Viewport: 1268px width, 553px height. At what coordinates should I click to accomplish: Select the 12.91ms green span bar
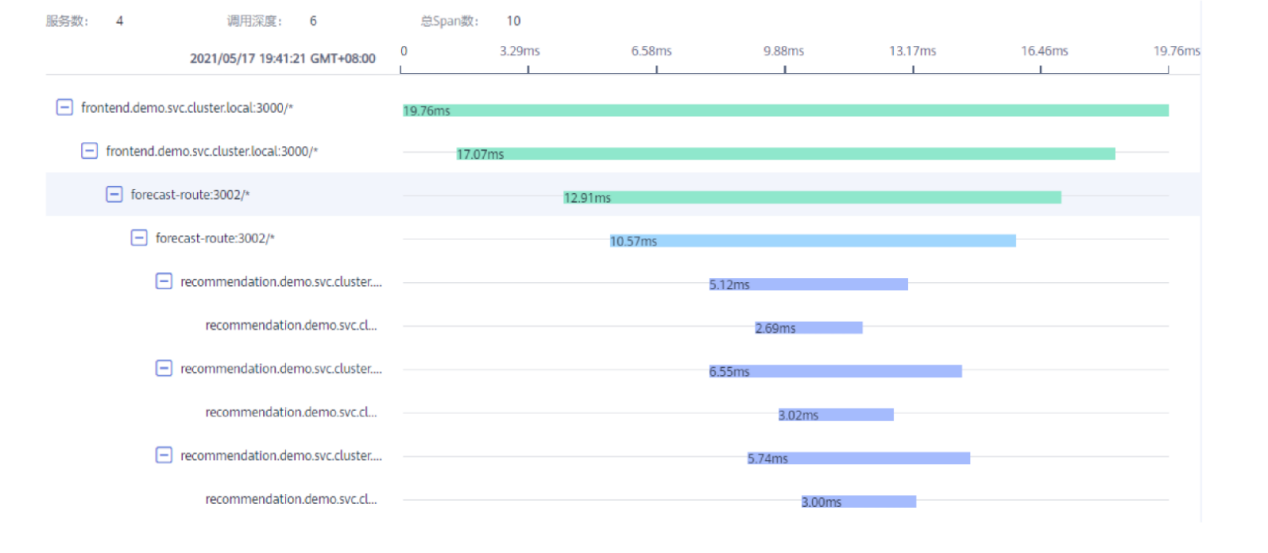(812, 197)
